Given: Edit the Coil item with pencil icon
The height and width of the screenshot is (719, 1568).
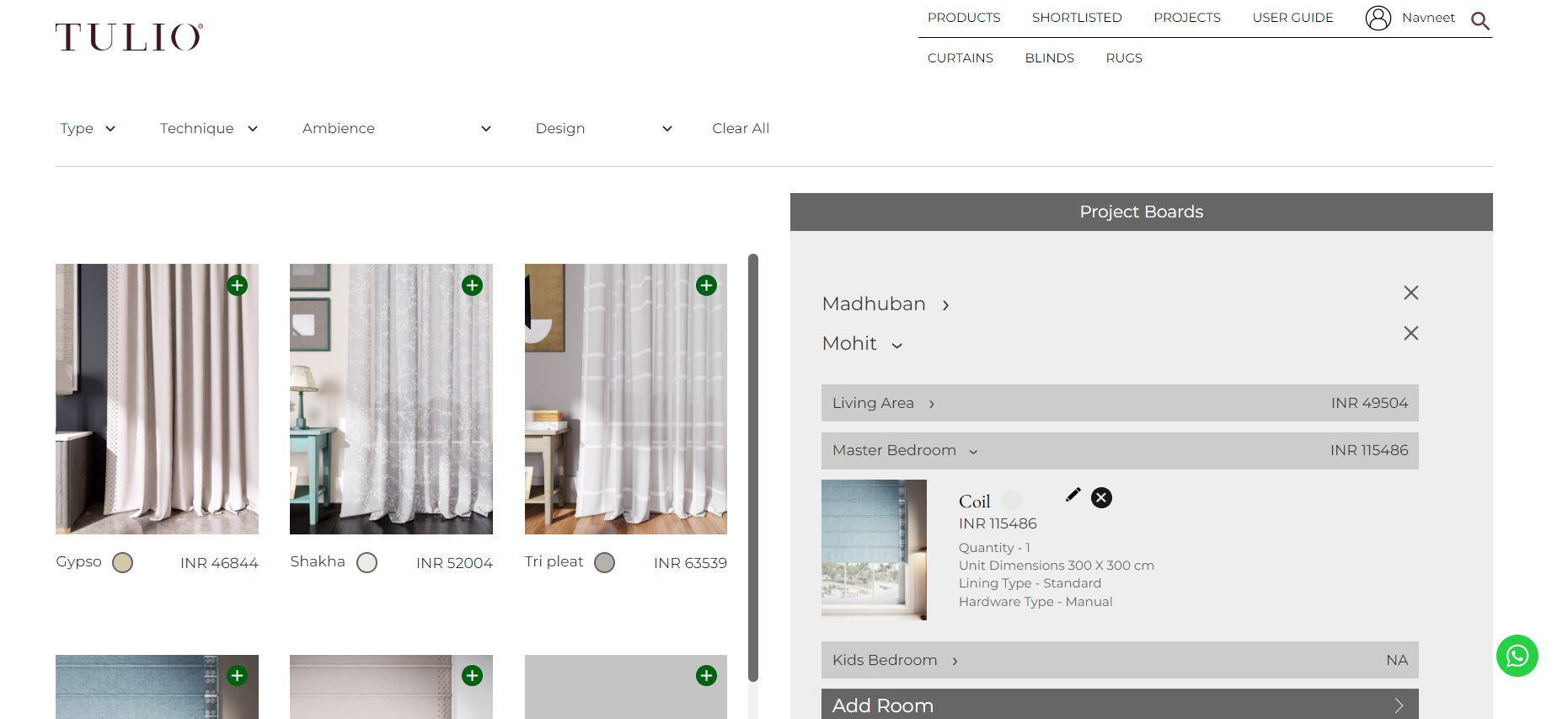Looking at the screenshot, I should click(1073, 496).
